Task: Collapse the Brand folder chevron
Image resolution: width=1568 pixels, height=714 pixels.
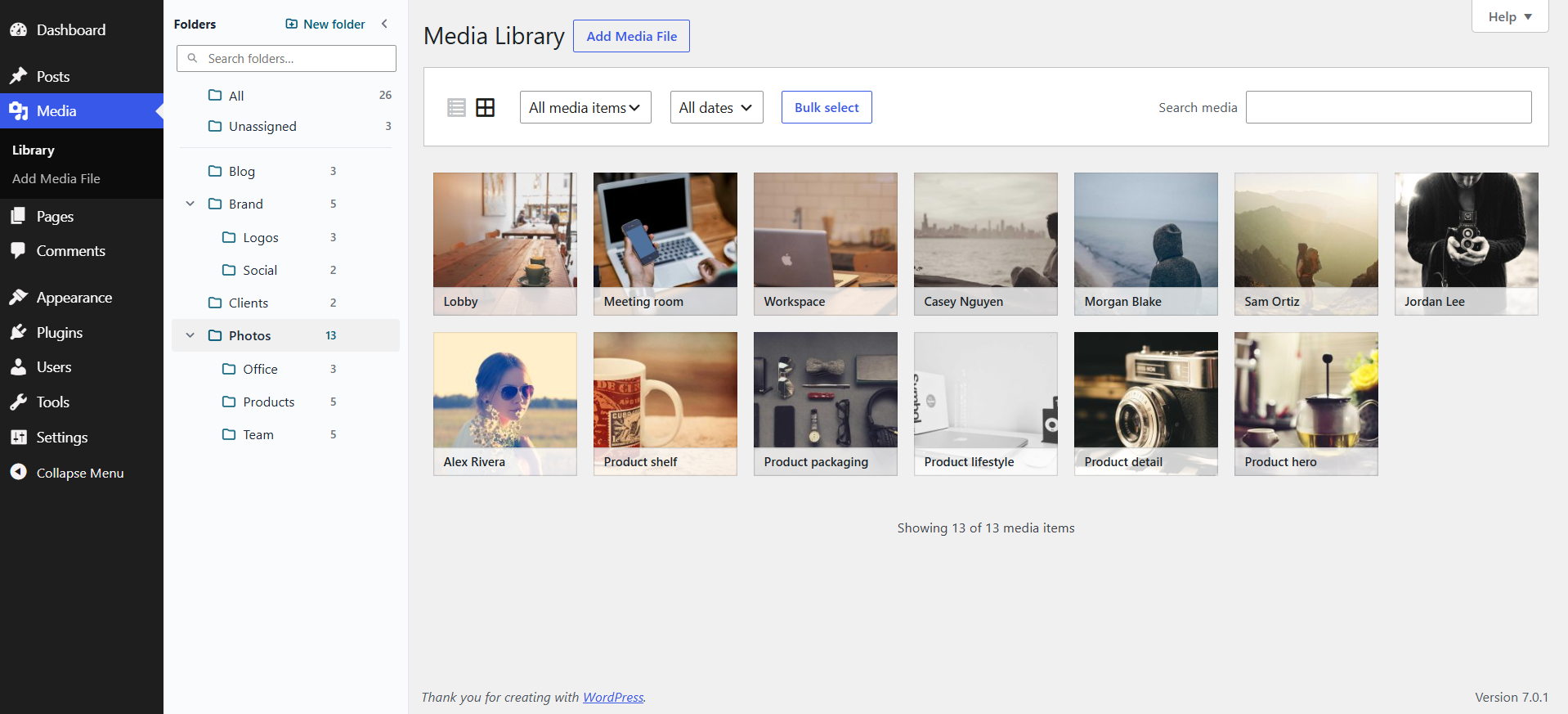Action: click(x=190, y=204)
